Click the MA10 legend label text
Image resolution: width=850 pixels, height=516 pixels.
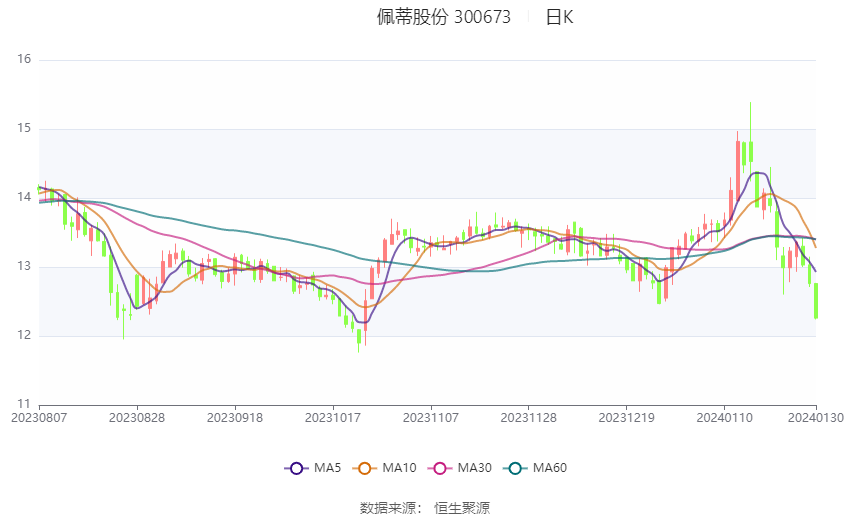[x=400, y=468]
